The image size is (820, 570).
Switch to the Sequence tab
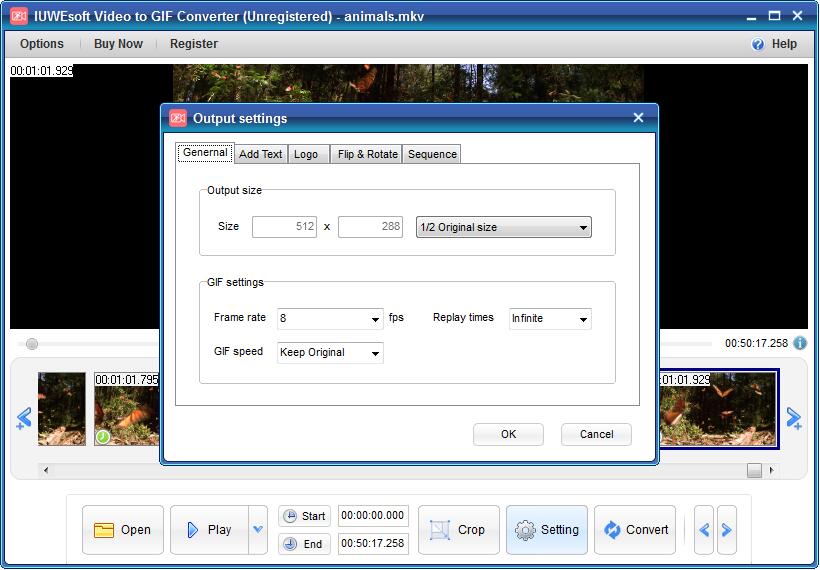[x=432, y=154]
